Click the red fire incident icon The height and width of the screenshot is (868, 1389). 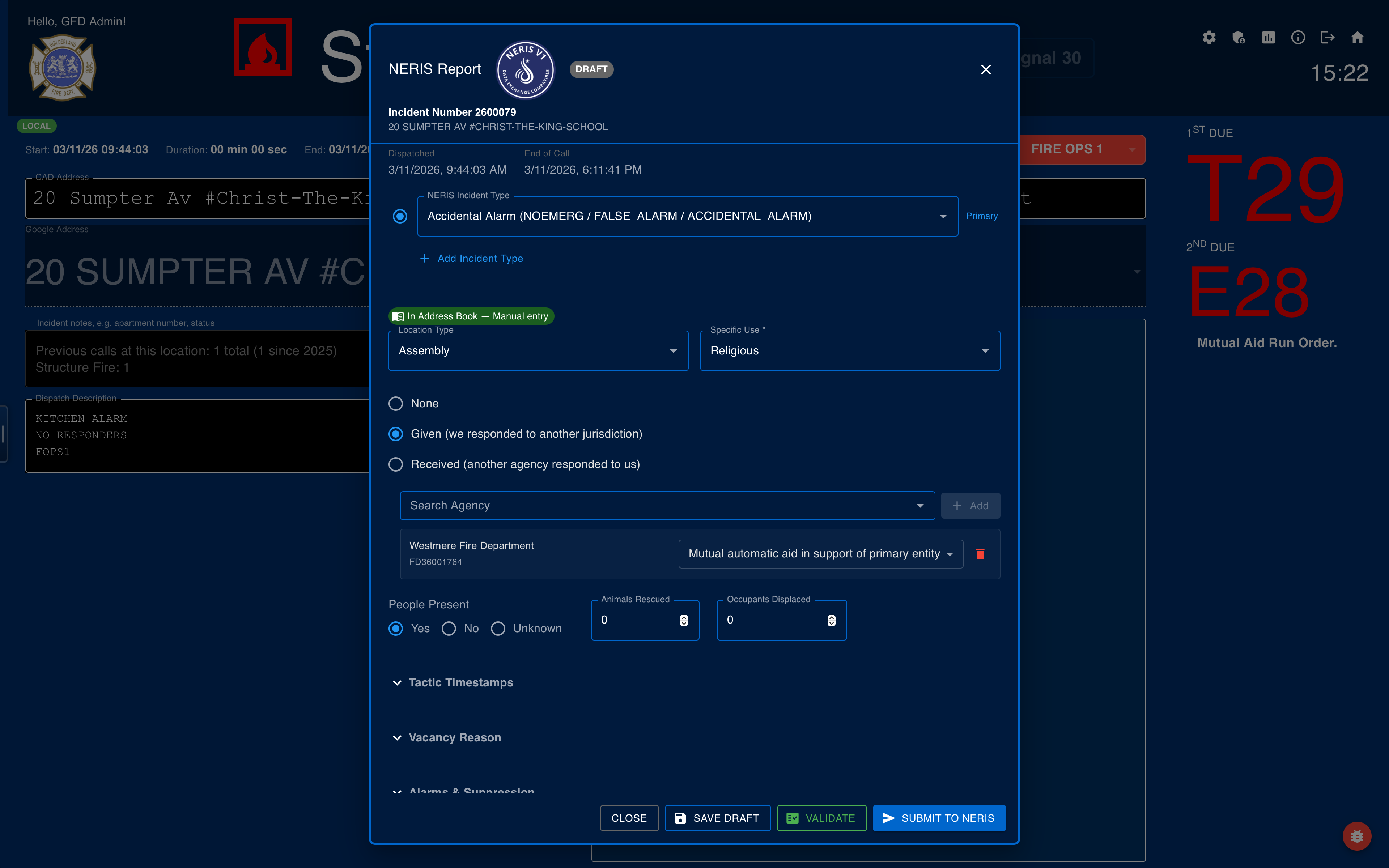pyautogui.click(x=262, y=47)
